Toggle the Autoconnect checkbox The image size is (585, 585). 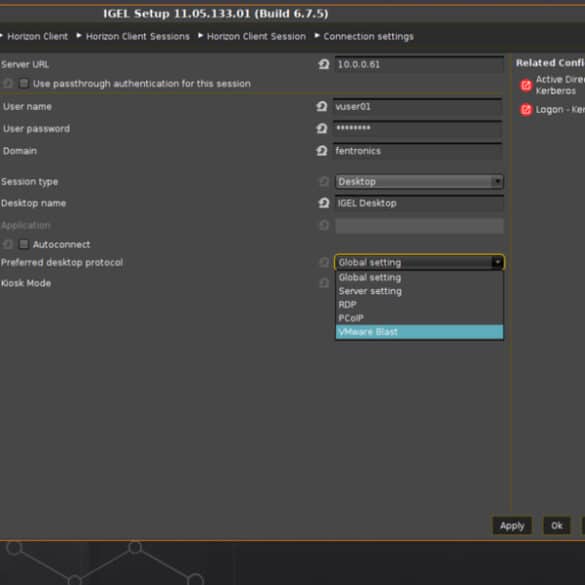point(24,244)
